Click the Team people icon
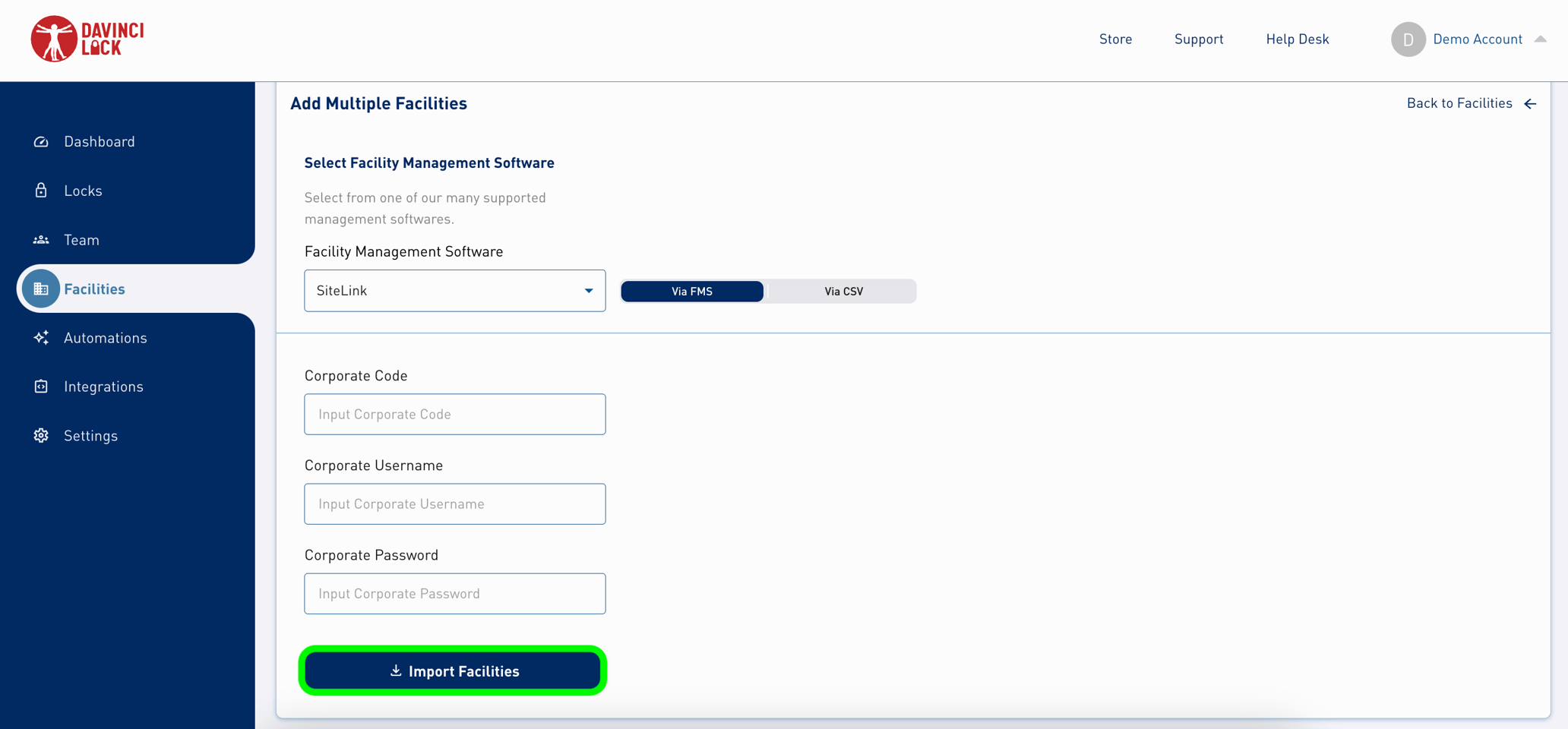The width and height of the screenshot is (1568, 729). click(x=41, y=240)
